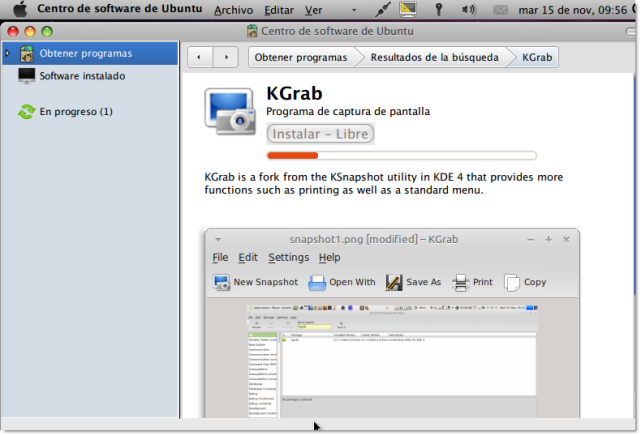The width and height of the screenshot is (640, 435).
Task: Show En progreso (1) list
Action: [x=76, y=111]
